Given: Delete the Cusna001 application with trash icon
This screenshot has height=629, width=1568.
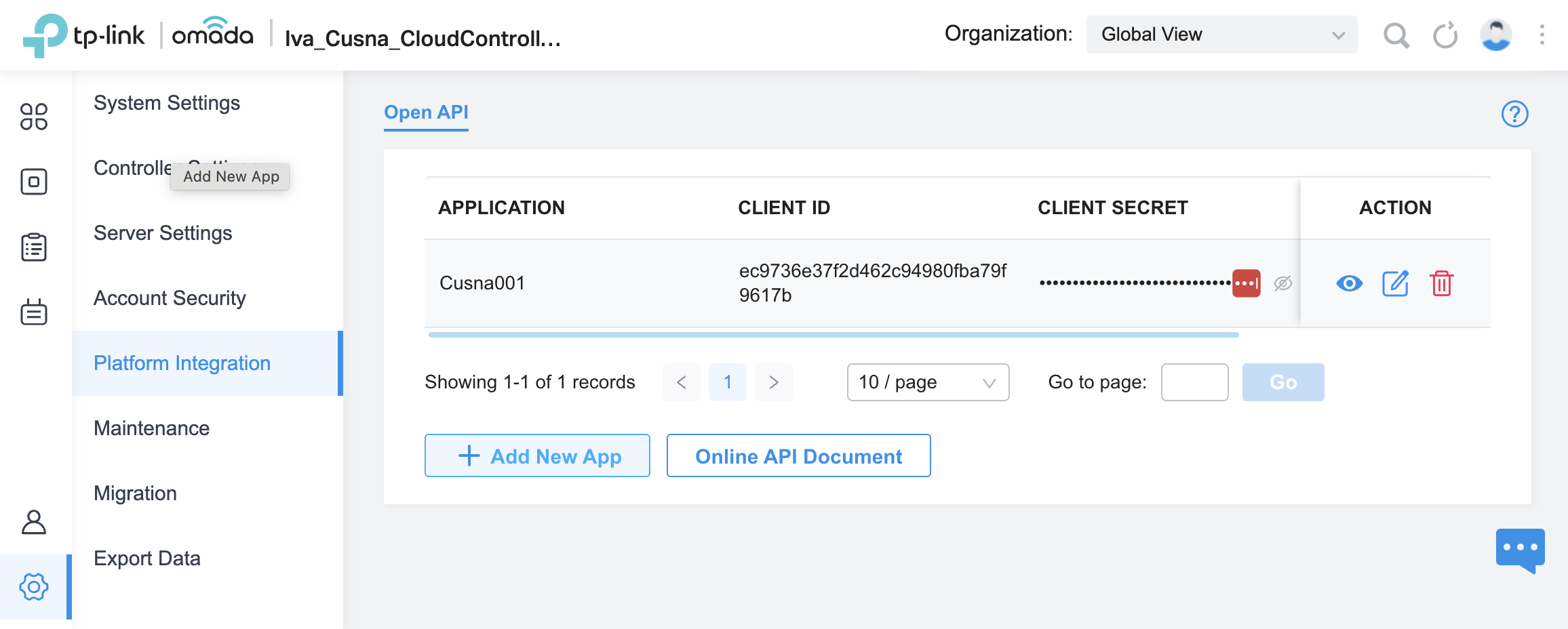Looking at the screenshot, I should [x=1441, y=283].
